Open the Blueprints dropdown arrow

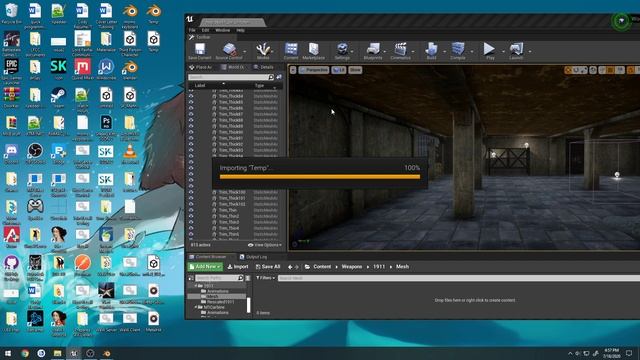tap(384, 51)
